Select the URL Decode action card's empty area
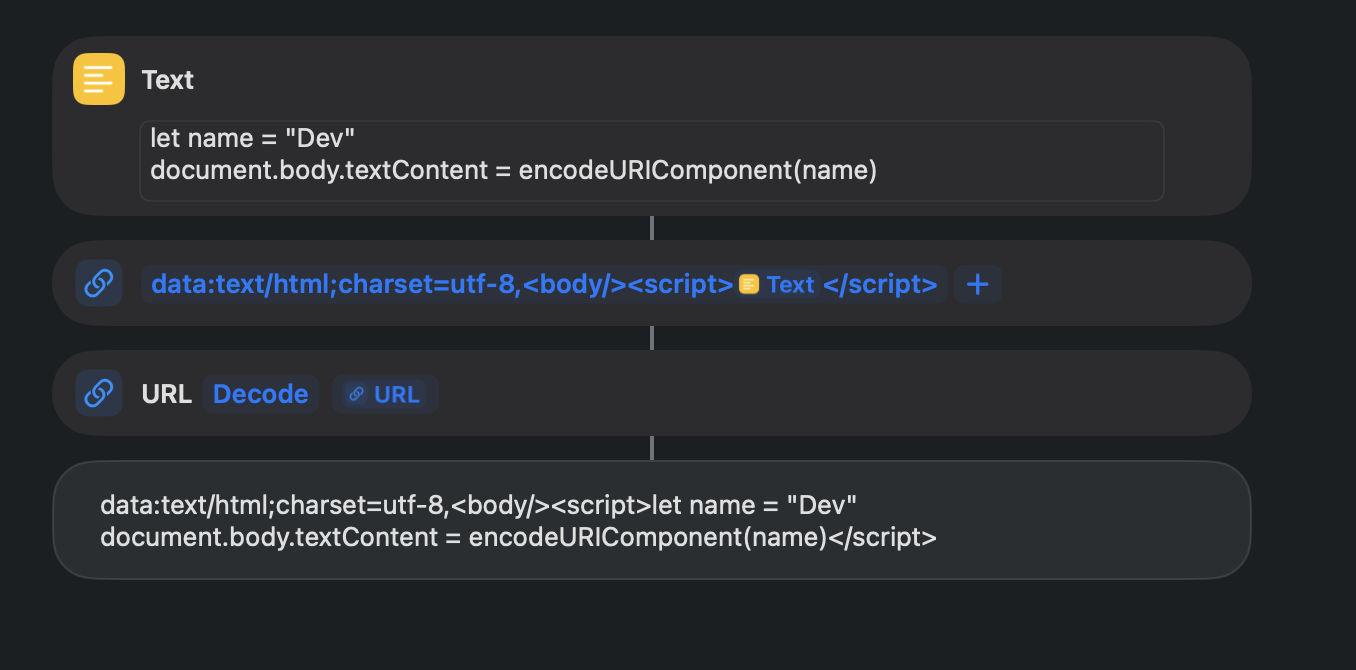This screenshot has height=670, width=1356. tap(840, 394)
